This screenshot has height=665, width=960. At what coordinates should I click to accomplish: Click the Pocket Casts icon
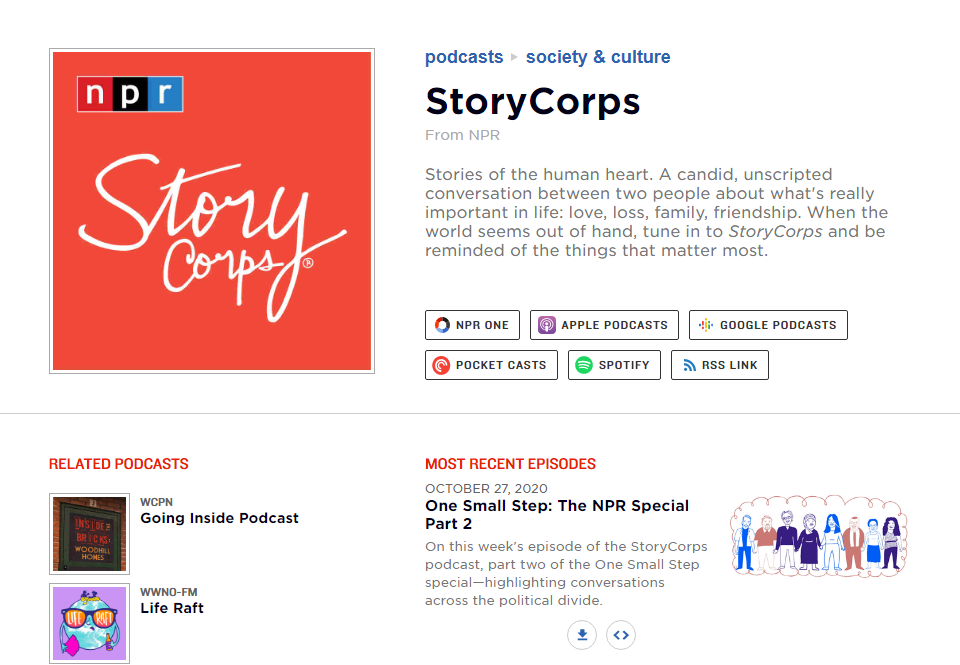[442, 365]
